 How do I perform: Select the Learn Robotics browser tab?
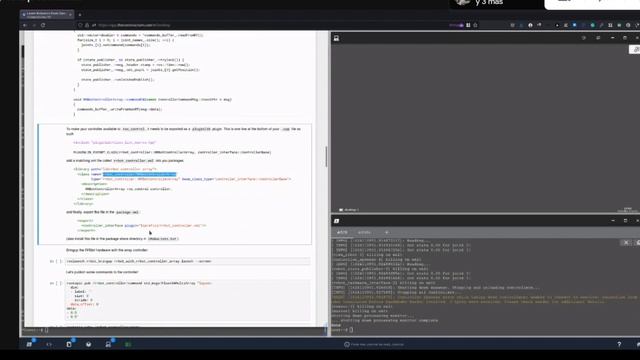click(46, 15)
